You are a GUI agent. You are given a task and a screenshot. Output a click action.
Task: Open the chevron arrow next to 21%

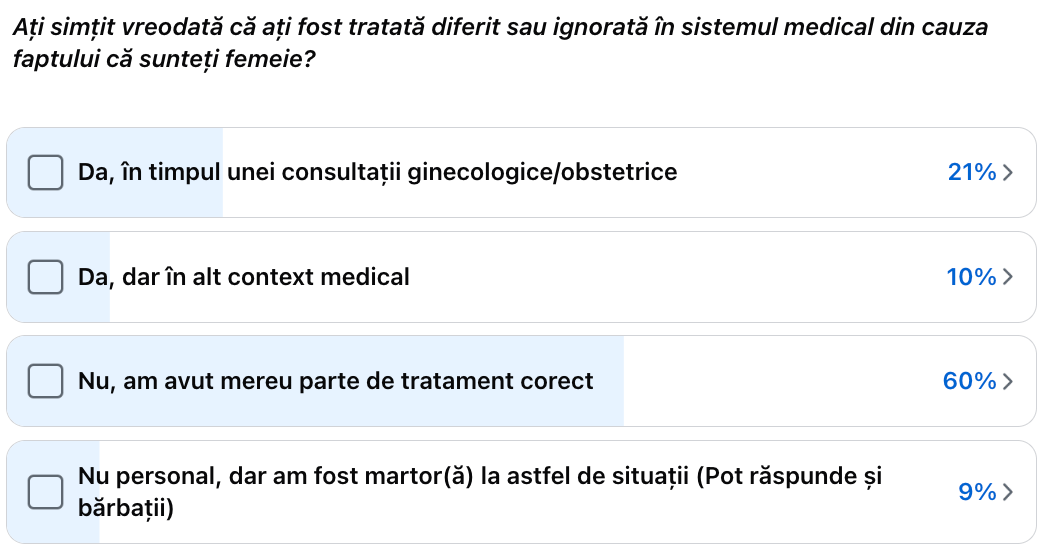click(x=1008, y=172)
